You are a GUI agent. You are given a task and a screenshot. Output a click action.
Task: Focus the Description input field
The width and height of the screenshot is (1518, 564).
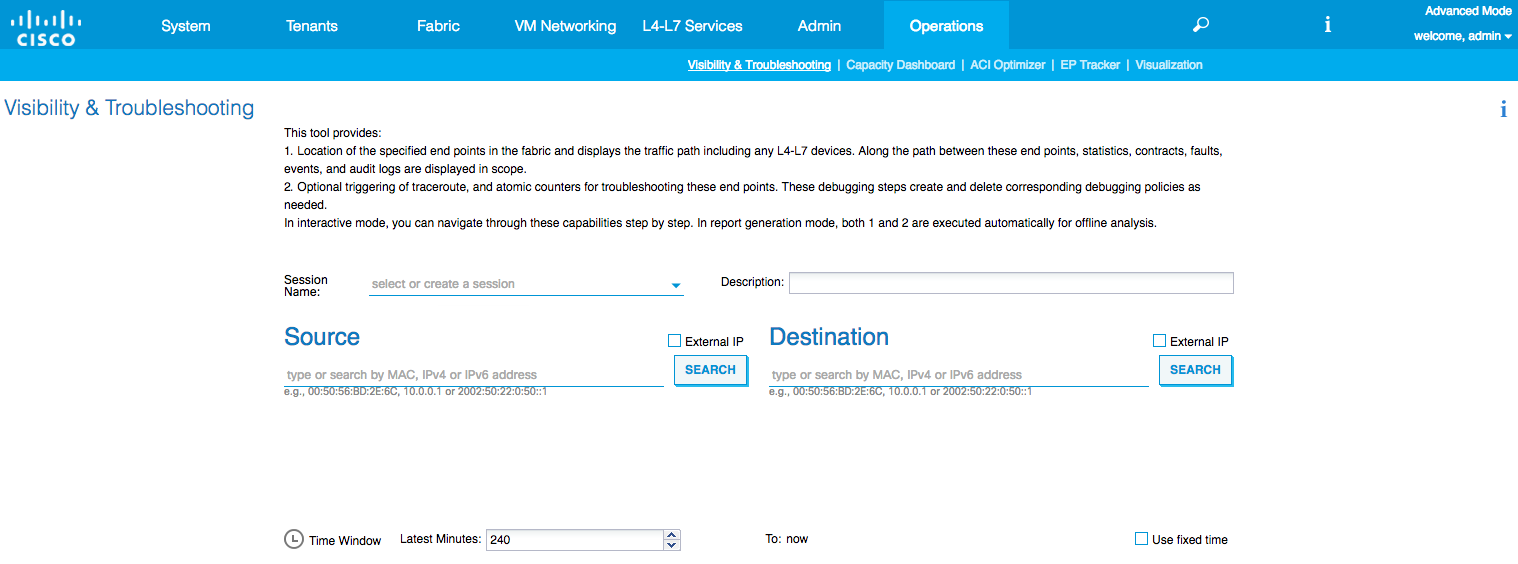click(x=1011, y=283)
